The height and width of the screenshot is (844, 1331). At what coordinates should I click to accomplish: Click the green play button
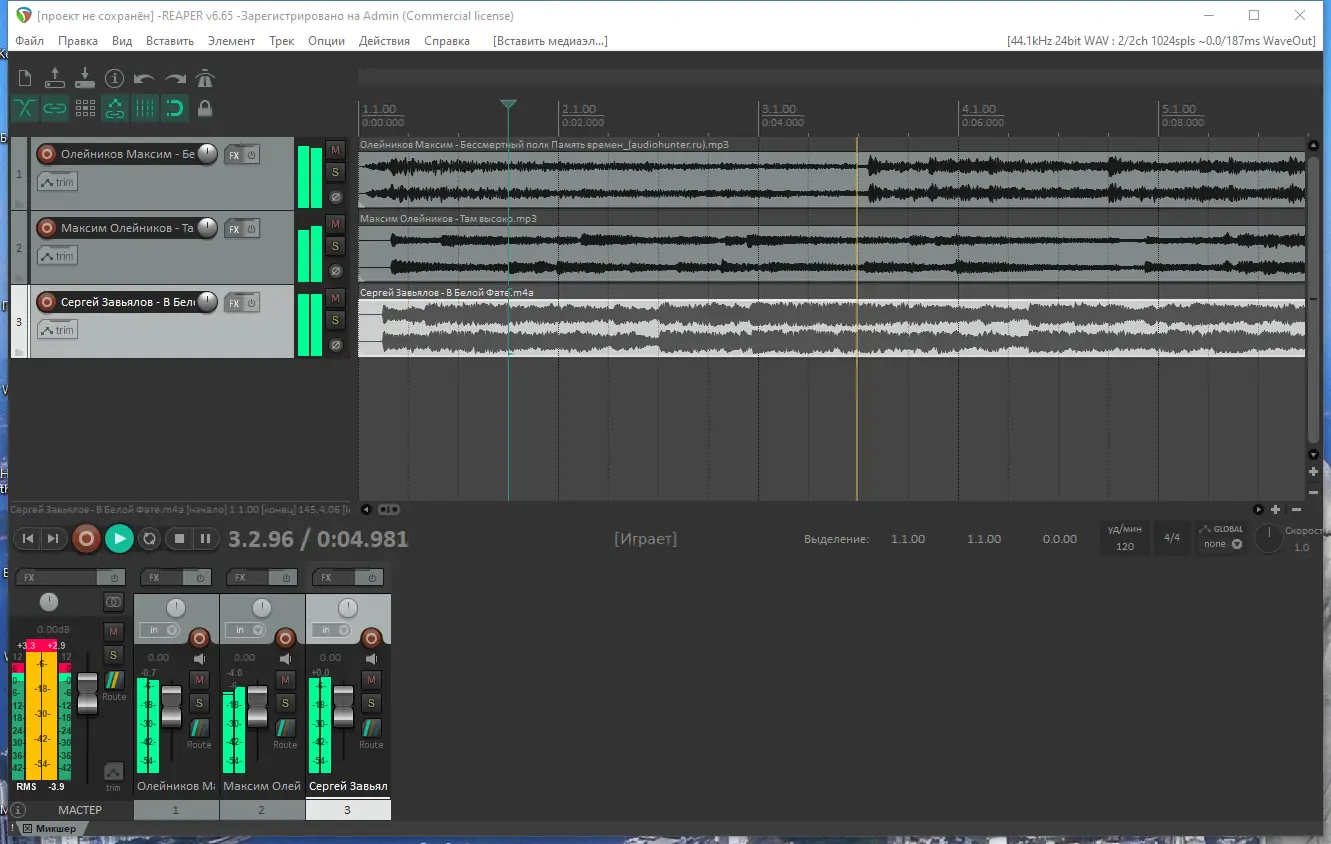pyautogui.click(x=119, y=539)
